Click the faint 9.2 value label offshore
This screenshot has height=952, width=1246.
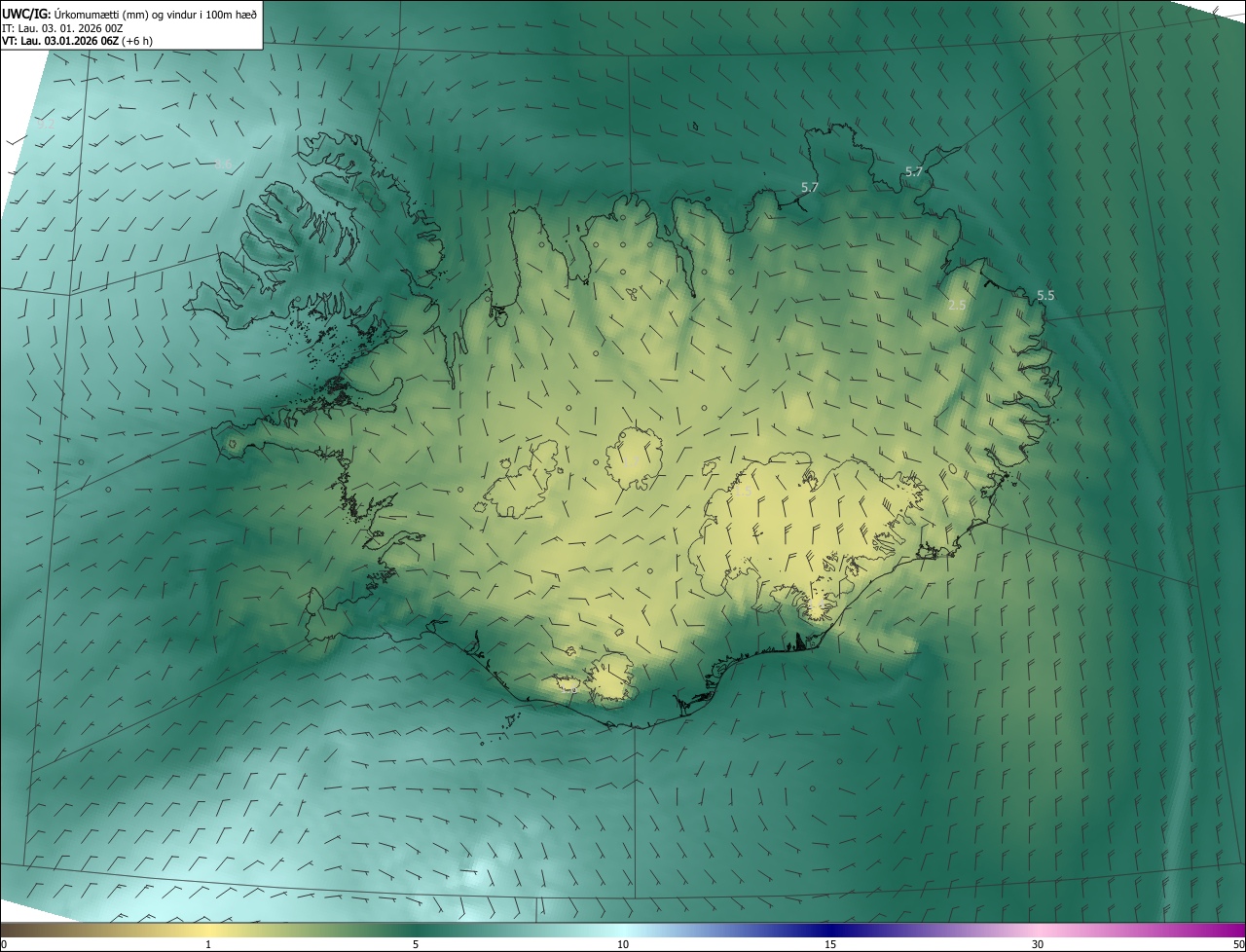[46, 124]
